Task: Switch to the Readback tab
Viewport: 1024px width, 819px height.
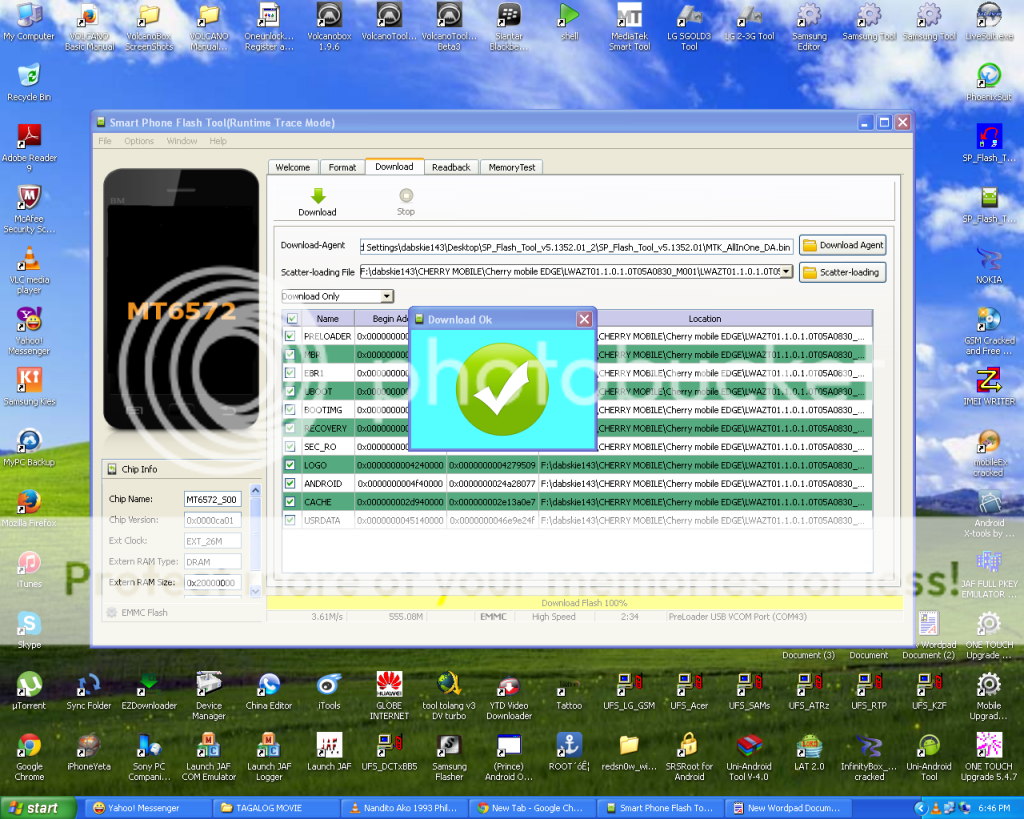Action: pos(450,167)
